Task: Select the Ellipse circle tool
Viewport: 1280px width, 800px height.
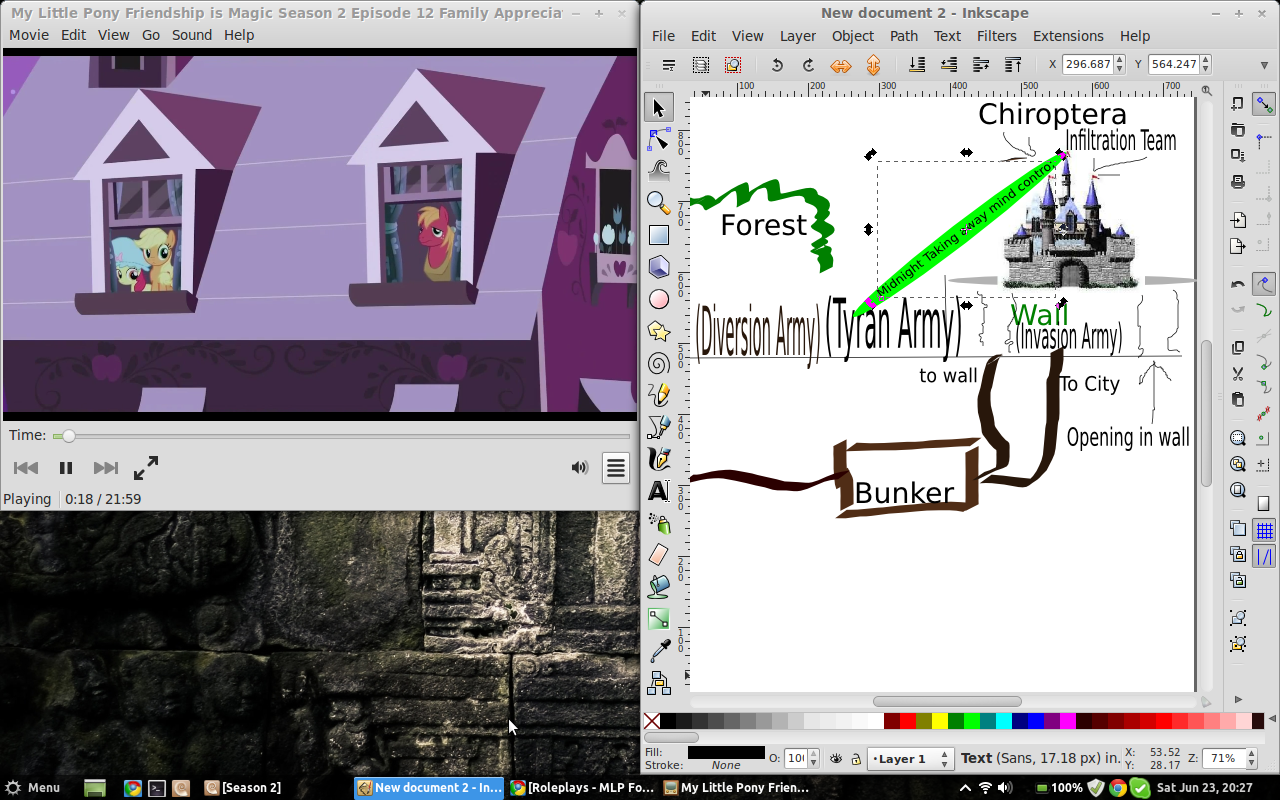Action: 658,299
